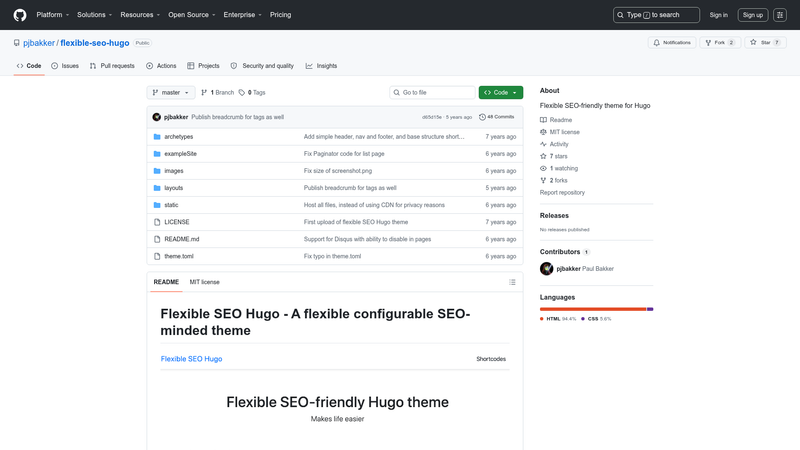The width and height of the screenshot is (800, 450).
Task: Open Security and quality tab
Action: coord(262,66)
